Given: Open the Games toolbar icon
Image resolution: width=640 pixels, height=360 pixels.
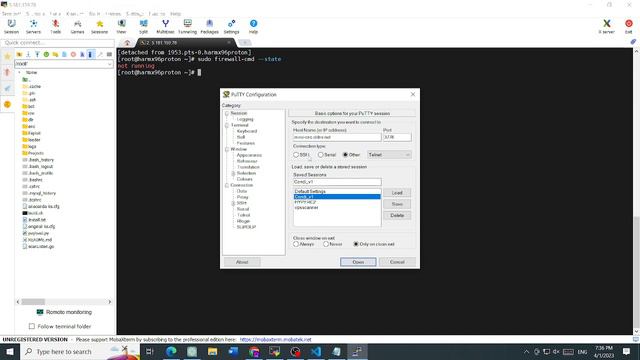Looking at the screenshot, I should [78, 27].
